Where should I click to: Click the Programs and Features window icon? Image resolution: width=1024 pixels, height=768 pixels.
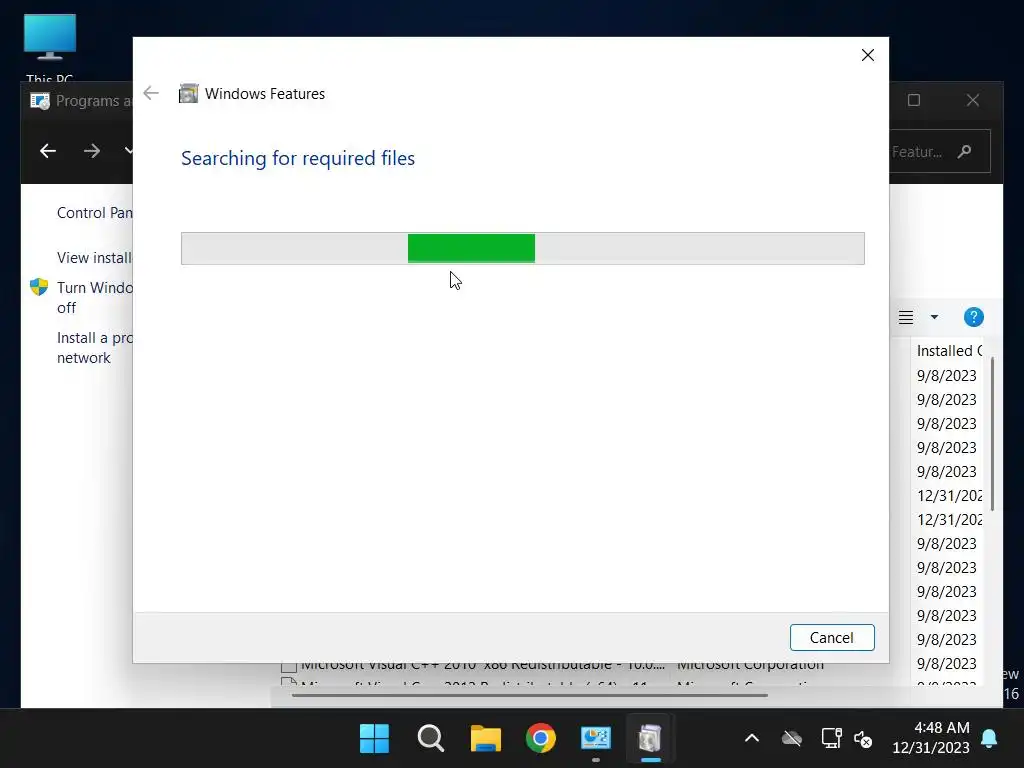(x=40, y=101)
